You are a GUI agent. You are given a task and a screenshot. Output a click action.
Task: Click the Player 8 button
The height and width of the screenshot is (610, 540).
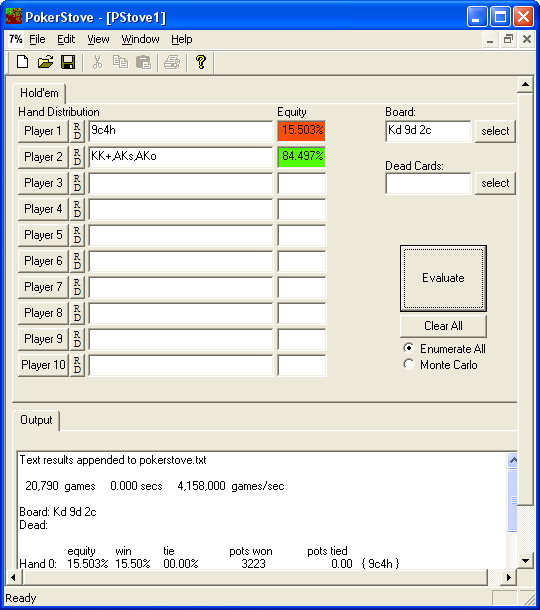[43, 313]
